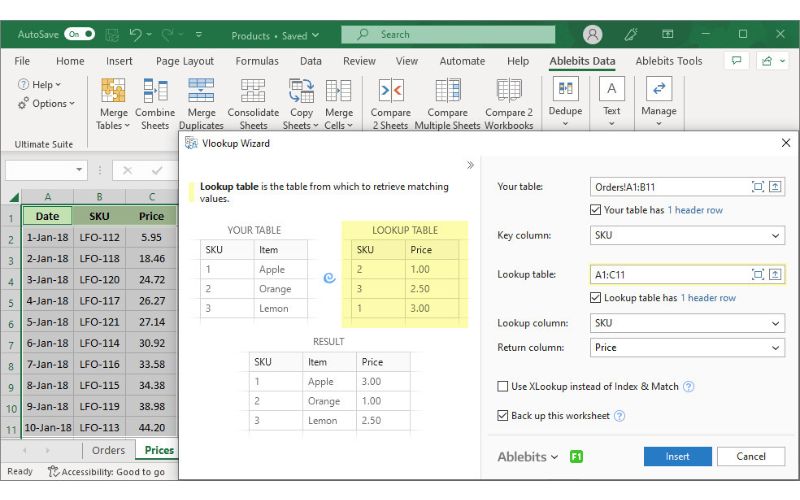Image resolution: width=800 pixels, height=500 pixels.
Task: Select cell with price 44.20
Action: tap(152, 428)
